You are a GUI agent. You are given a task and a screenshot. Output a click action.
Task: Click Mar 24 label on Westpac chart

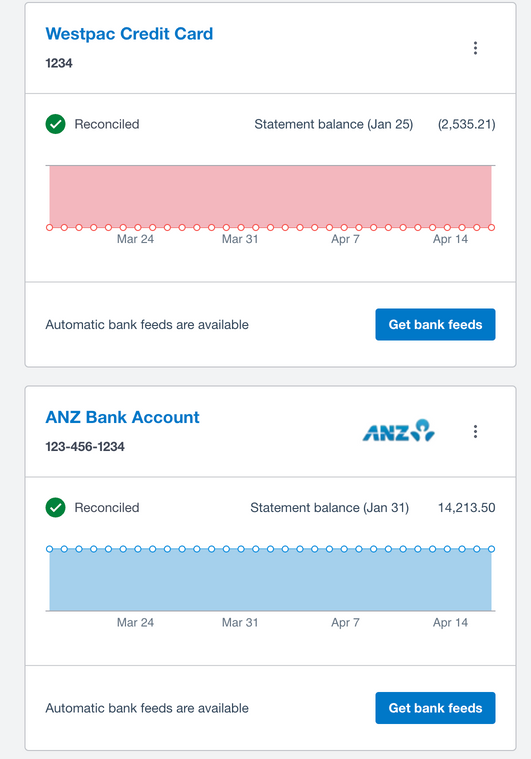point(135,239)
